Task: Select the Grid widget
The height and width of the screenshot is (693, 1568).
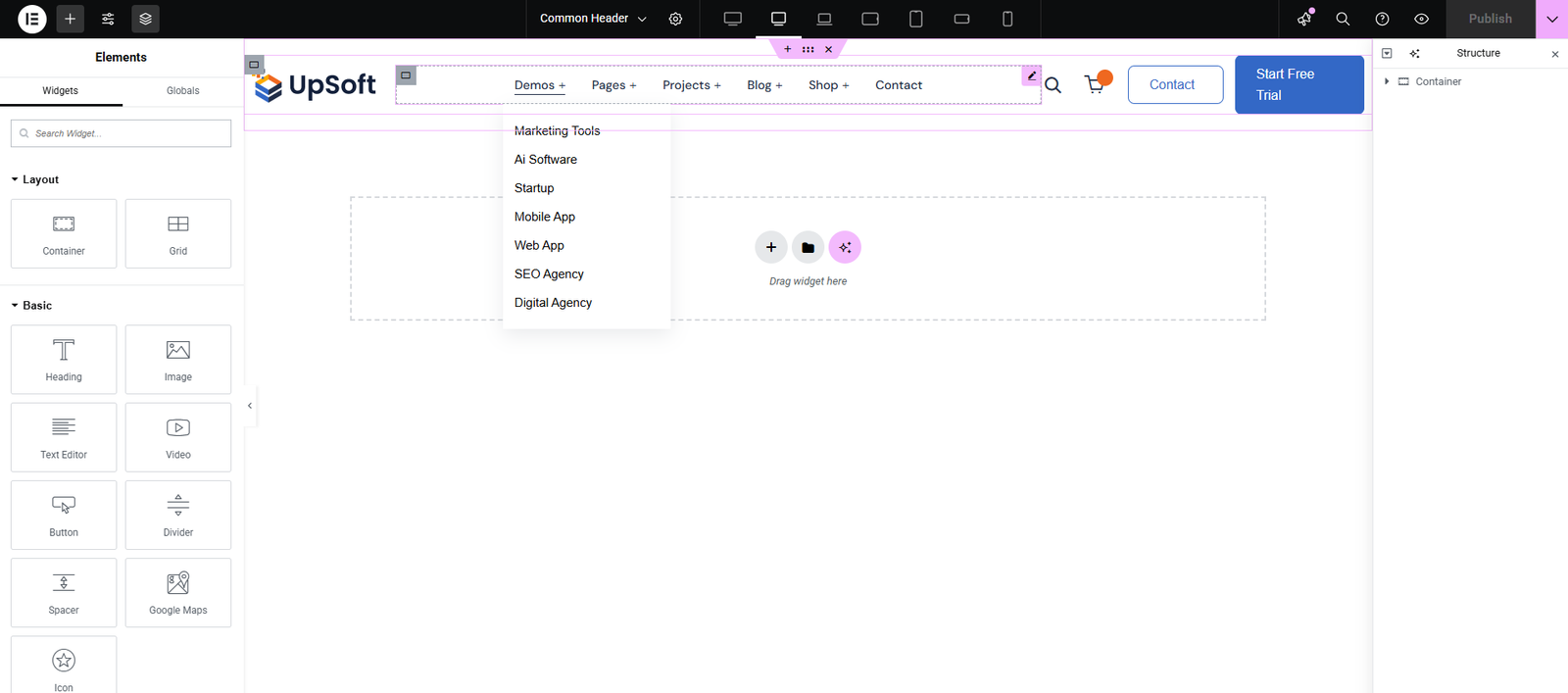Action: (x=178, y=233)
